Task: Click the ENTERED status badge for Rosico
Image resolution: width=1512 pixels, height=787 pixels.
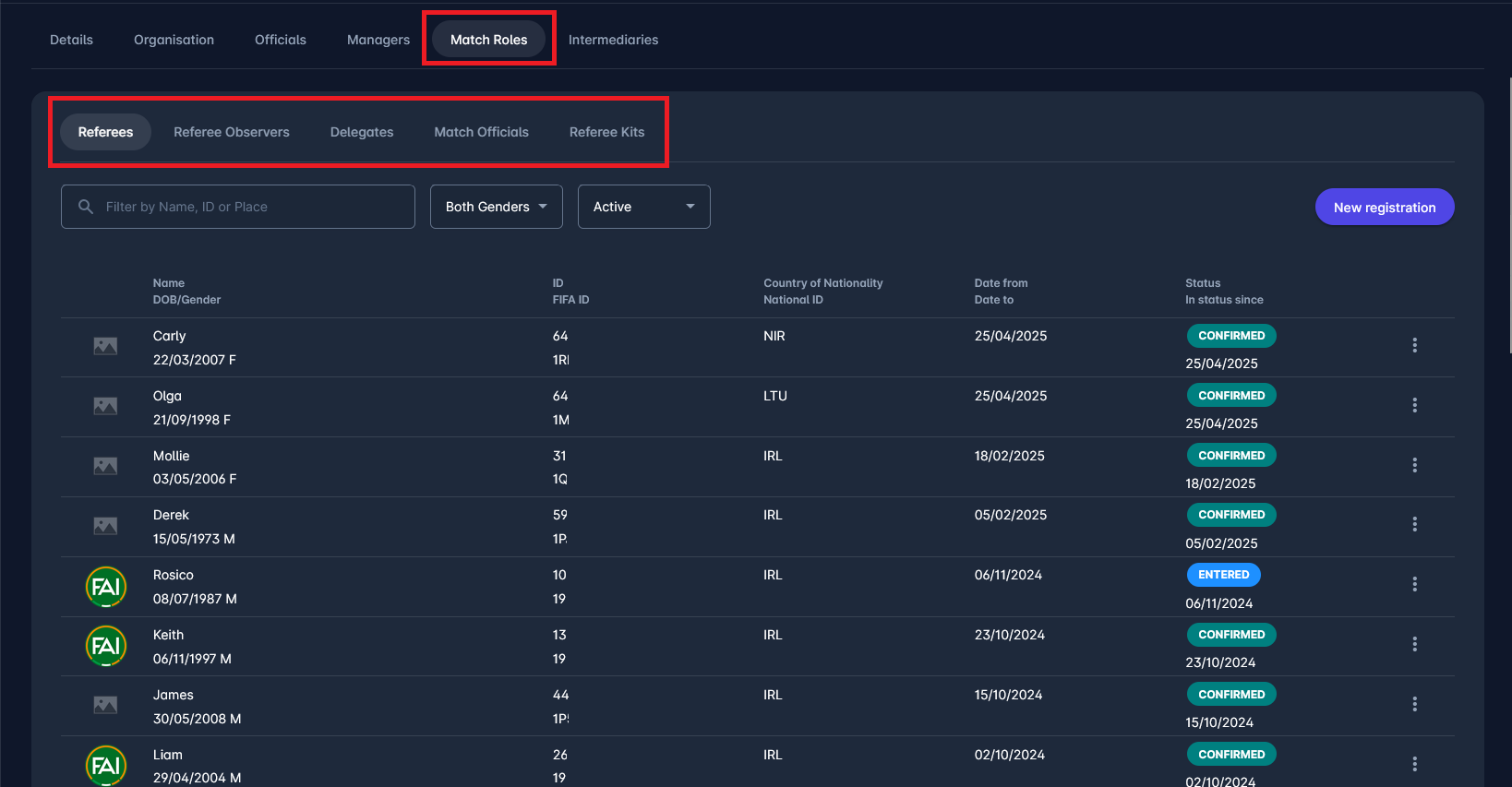Action: point(1223,575)
